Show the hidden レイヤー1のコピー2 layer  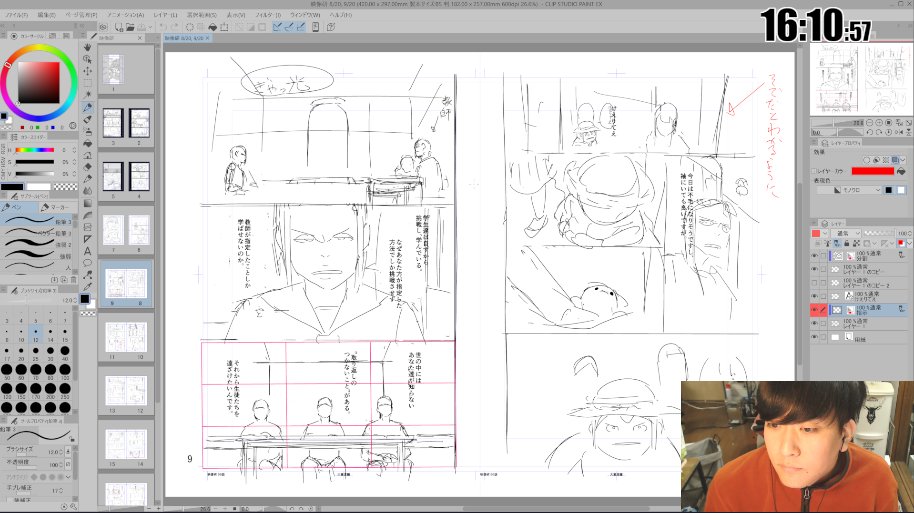[x=814, y=283]
